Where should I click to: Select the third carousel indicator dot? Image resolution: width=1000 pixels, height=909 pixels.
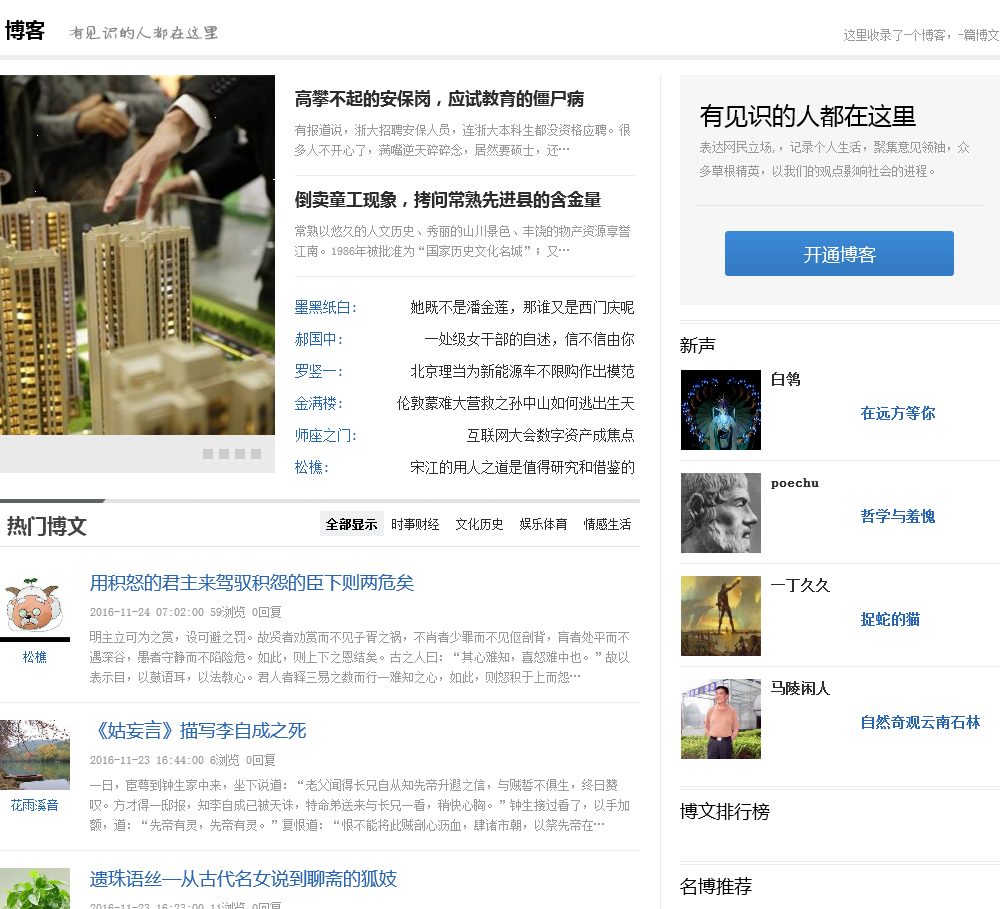tap(240, 454)
